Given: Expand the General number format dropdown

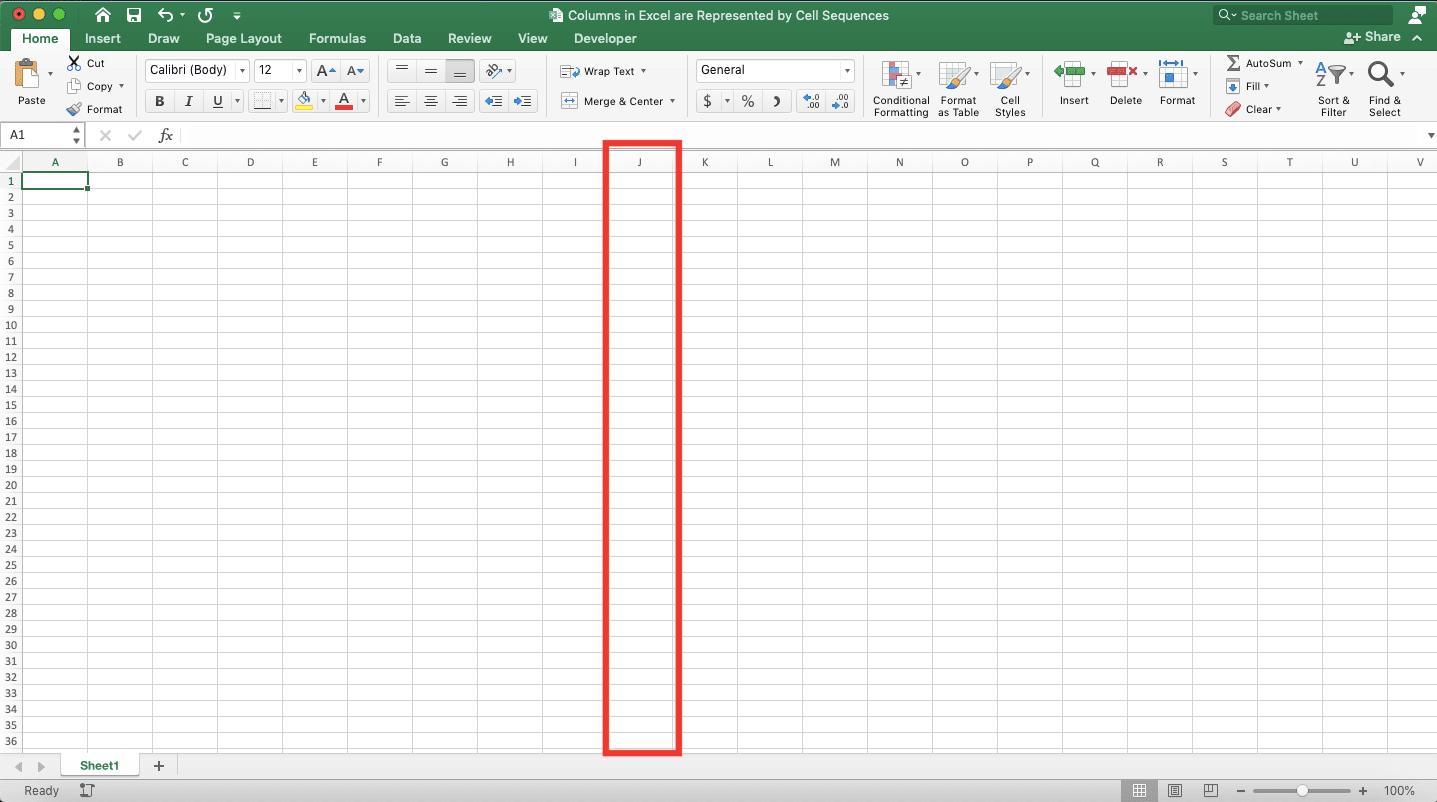Looking at the screenshot, I should (x=847, y=70).
